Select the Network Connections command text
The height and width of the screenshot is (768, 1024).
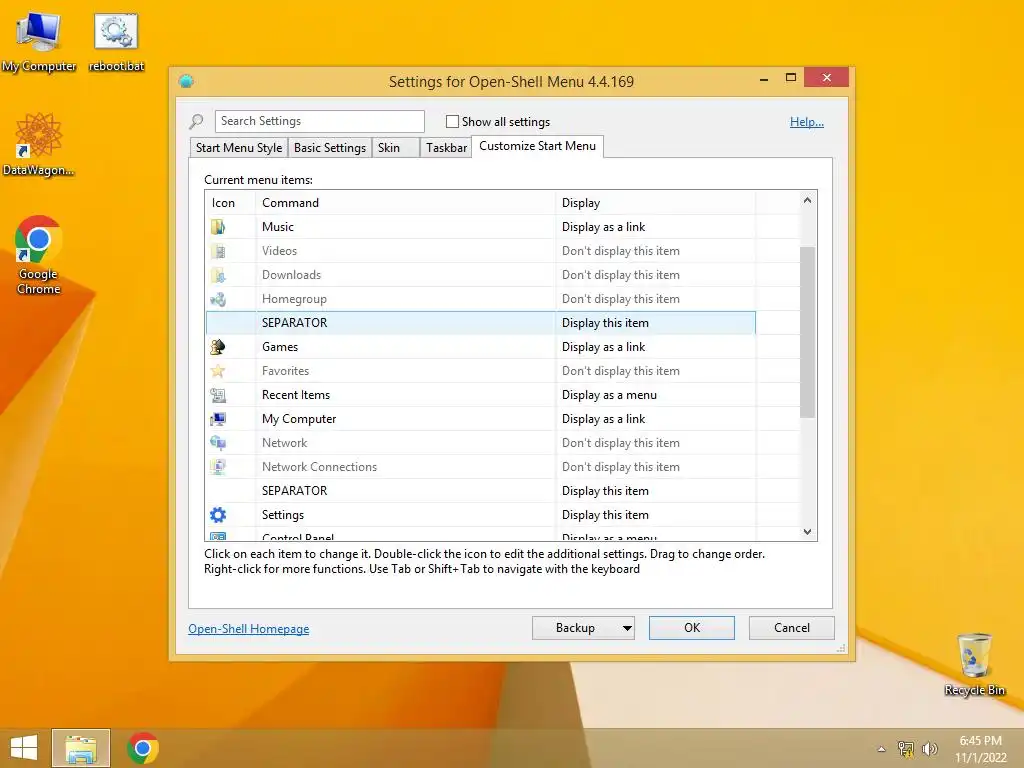click(319, 467)
